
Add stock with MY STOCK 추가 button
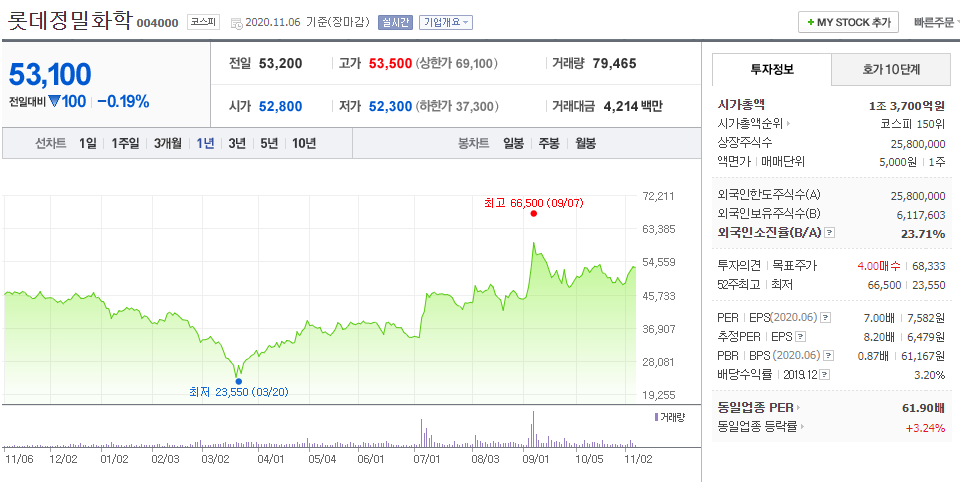[x=848, y=22]
